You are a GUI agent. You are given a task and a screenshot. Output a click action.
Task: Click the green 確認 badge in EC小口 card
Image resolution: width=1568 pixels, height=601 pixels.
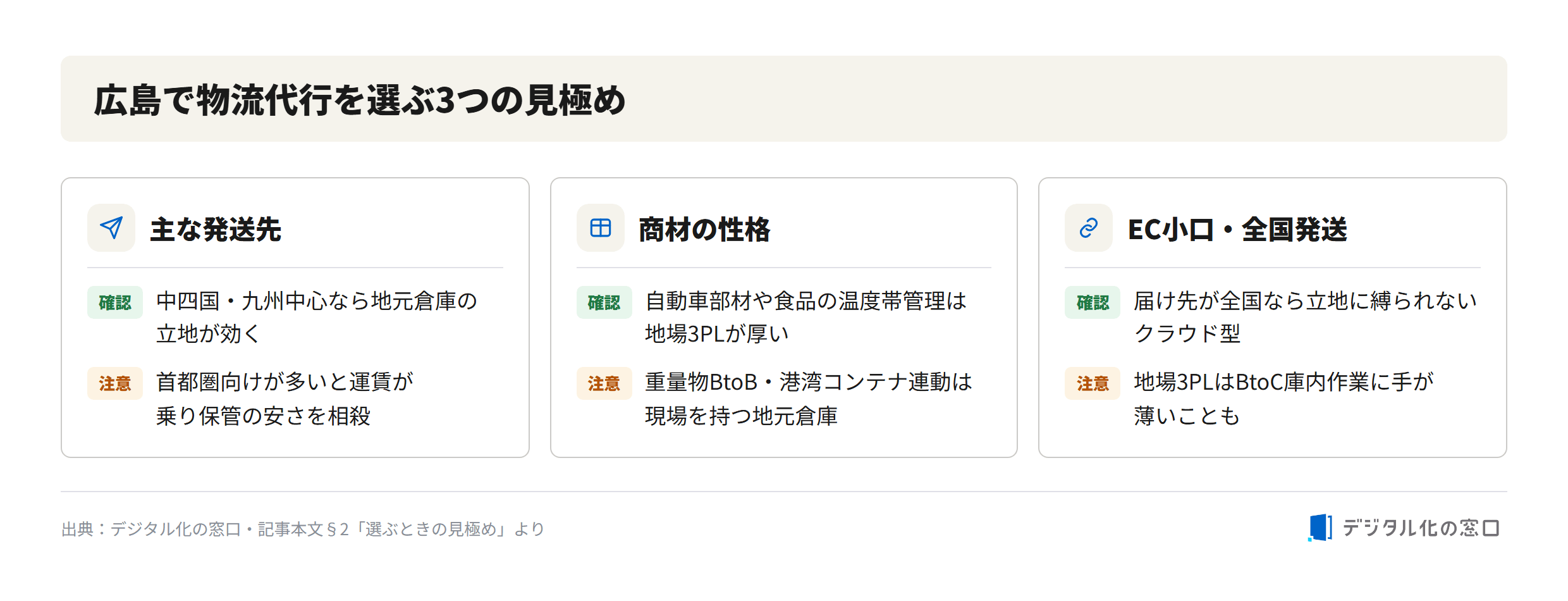click(x=1093, y=302)
